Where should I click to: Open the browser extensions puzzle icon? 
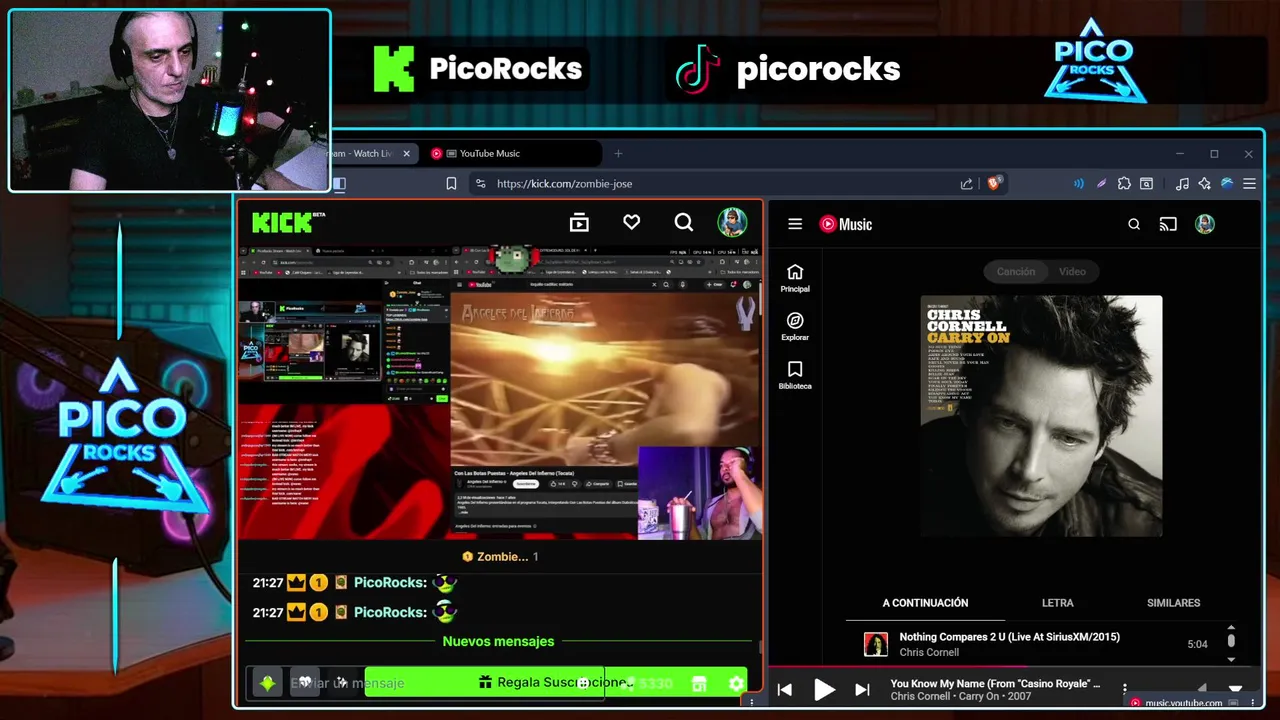(x=1124, y=184)
